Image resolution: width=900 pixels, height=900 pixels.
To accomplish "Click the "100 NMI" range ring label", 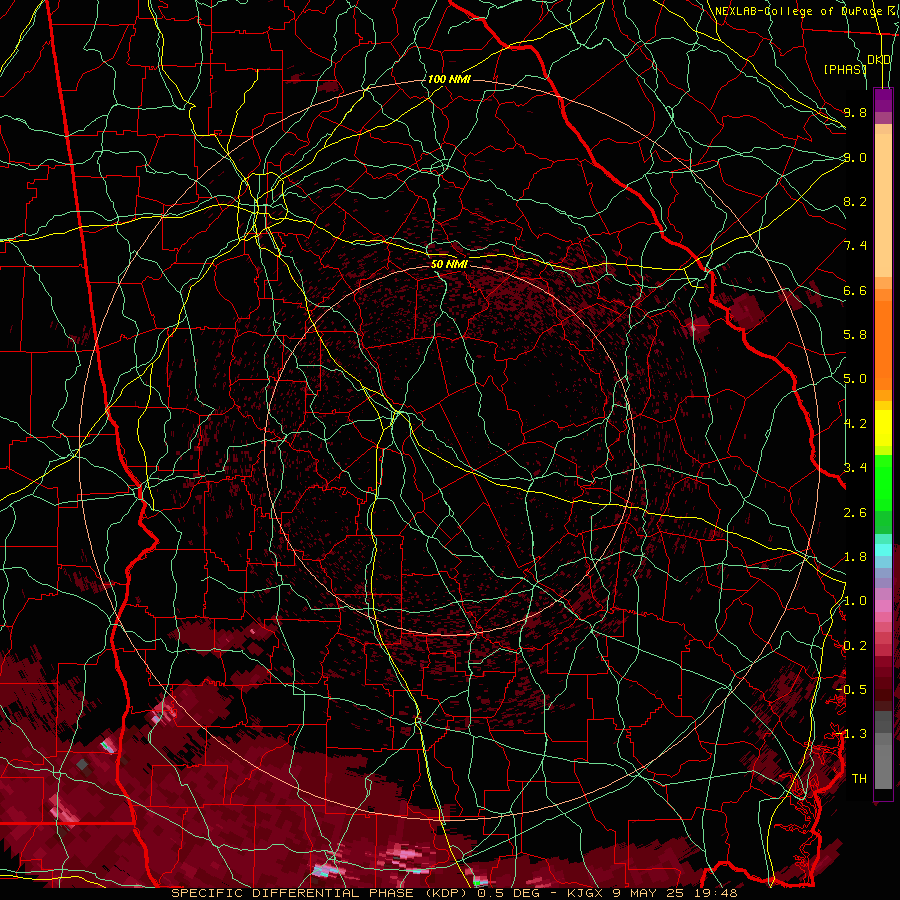I will coord(449,79).
